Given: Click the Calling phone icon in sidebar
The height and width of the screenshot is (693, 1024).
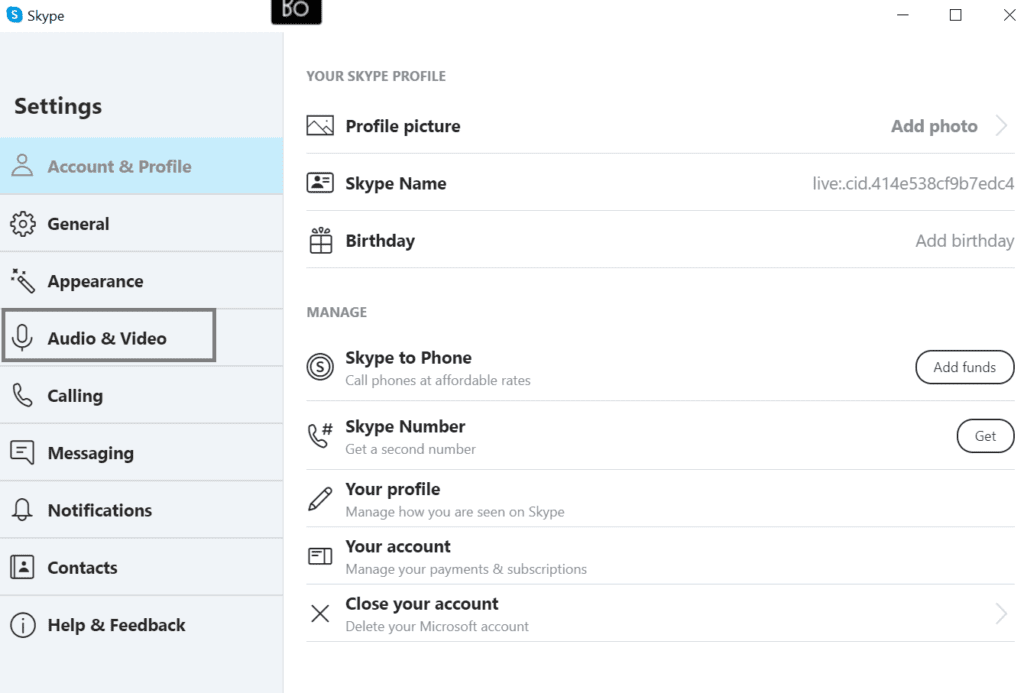Looking at the screenshot, I should pyautogui.click(x=22, y=395).
